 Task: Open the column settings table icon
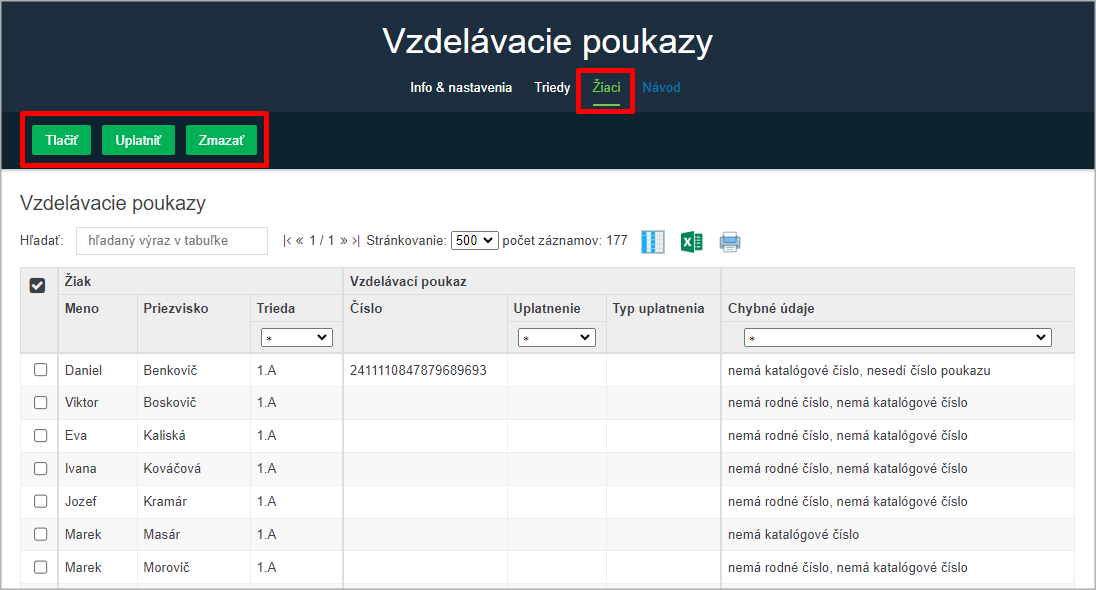652,241
